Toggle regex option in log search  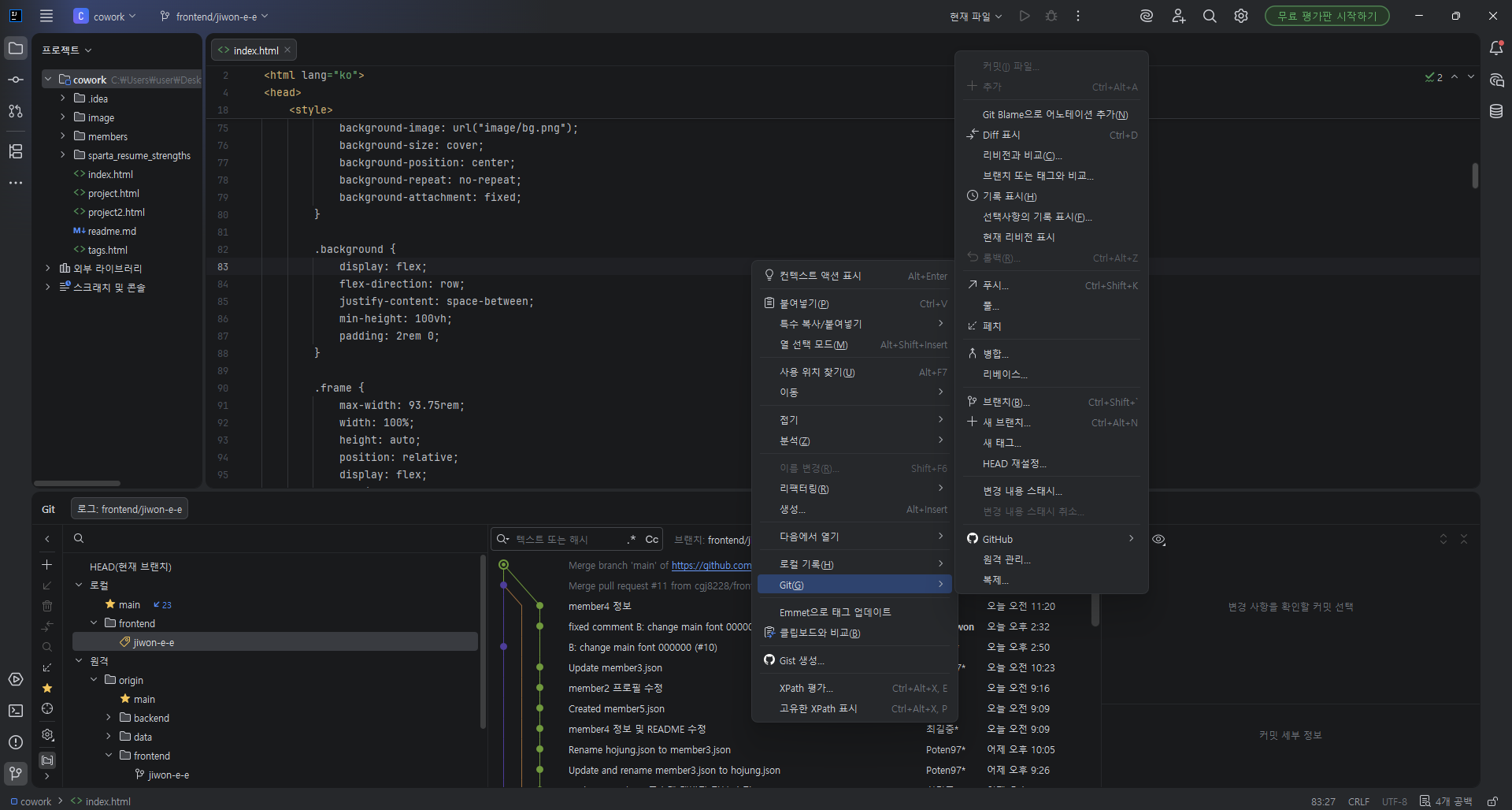[x=632, y=539]
